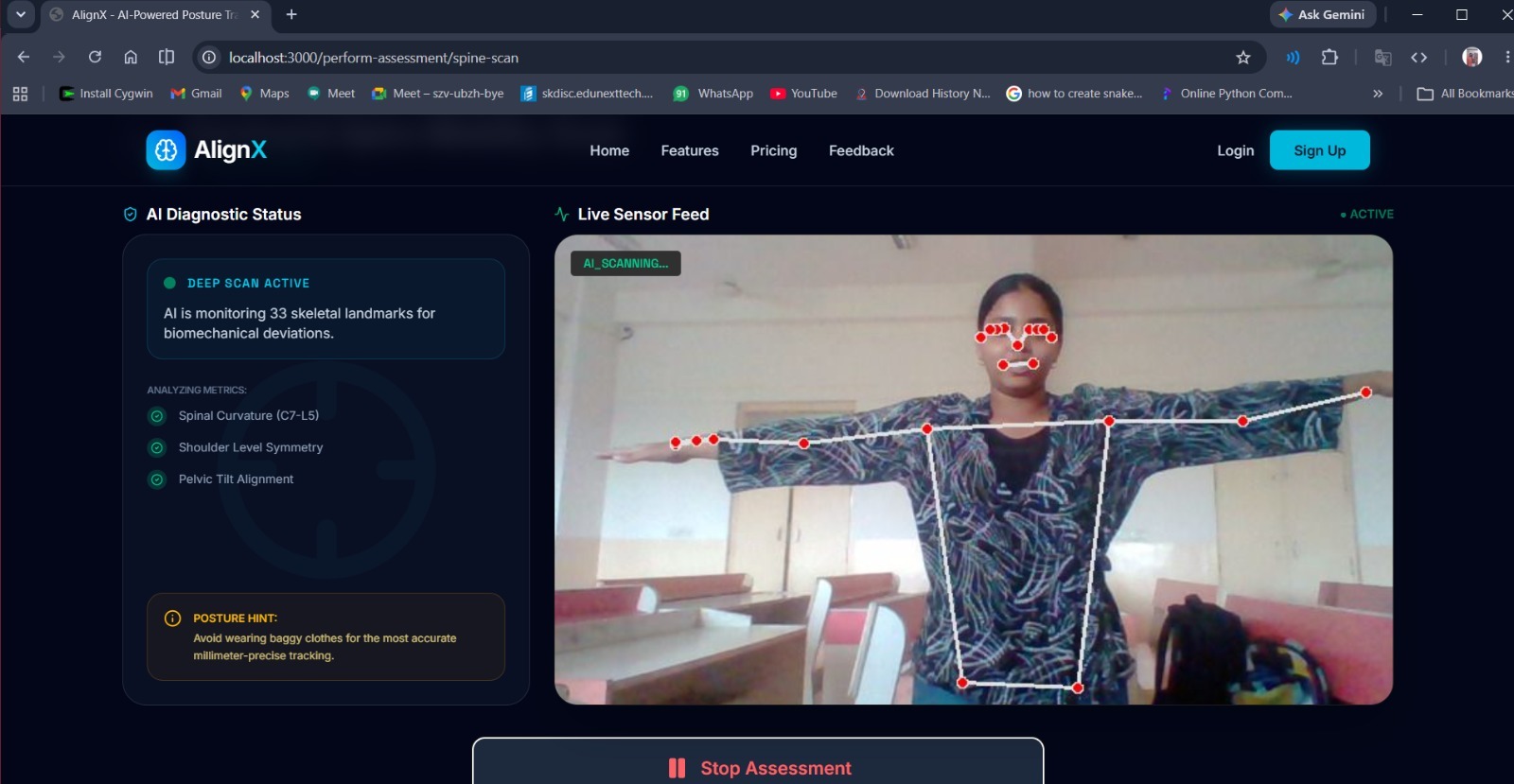The image size is (1514, 784).
Task: Click the Pelvic Tilt Alignment metric
Action: pos(236,479)
